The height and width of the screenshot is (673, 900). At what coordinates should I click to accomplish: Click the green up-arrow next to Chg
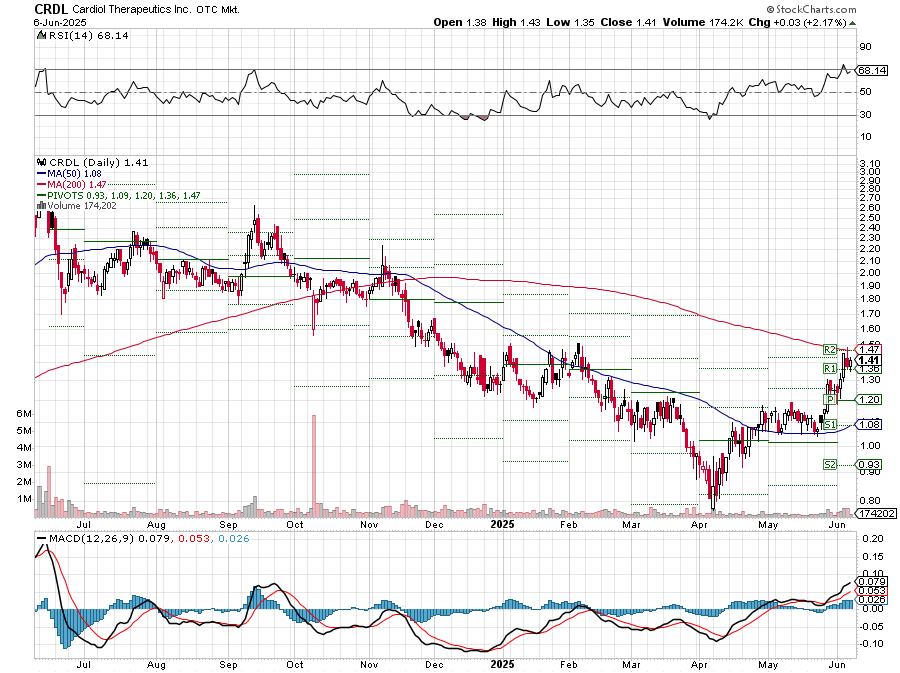tap(853, 24)
